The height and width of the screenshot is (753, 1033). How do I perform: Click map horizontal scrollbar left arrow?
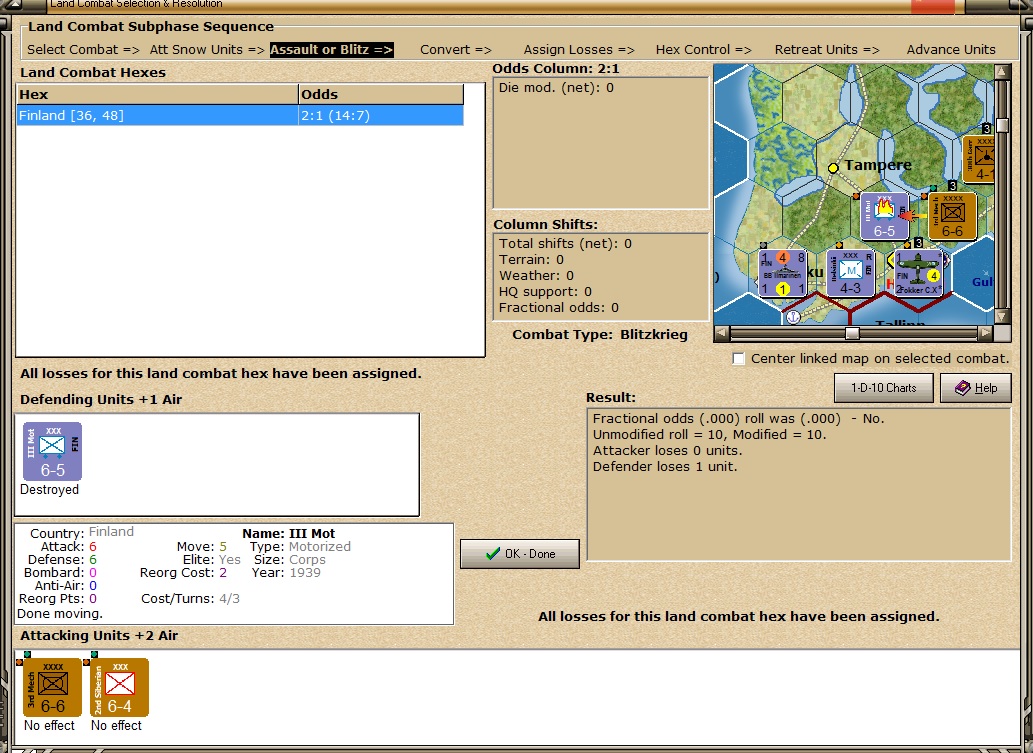(722, 333)
